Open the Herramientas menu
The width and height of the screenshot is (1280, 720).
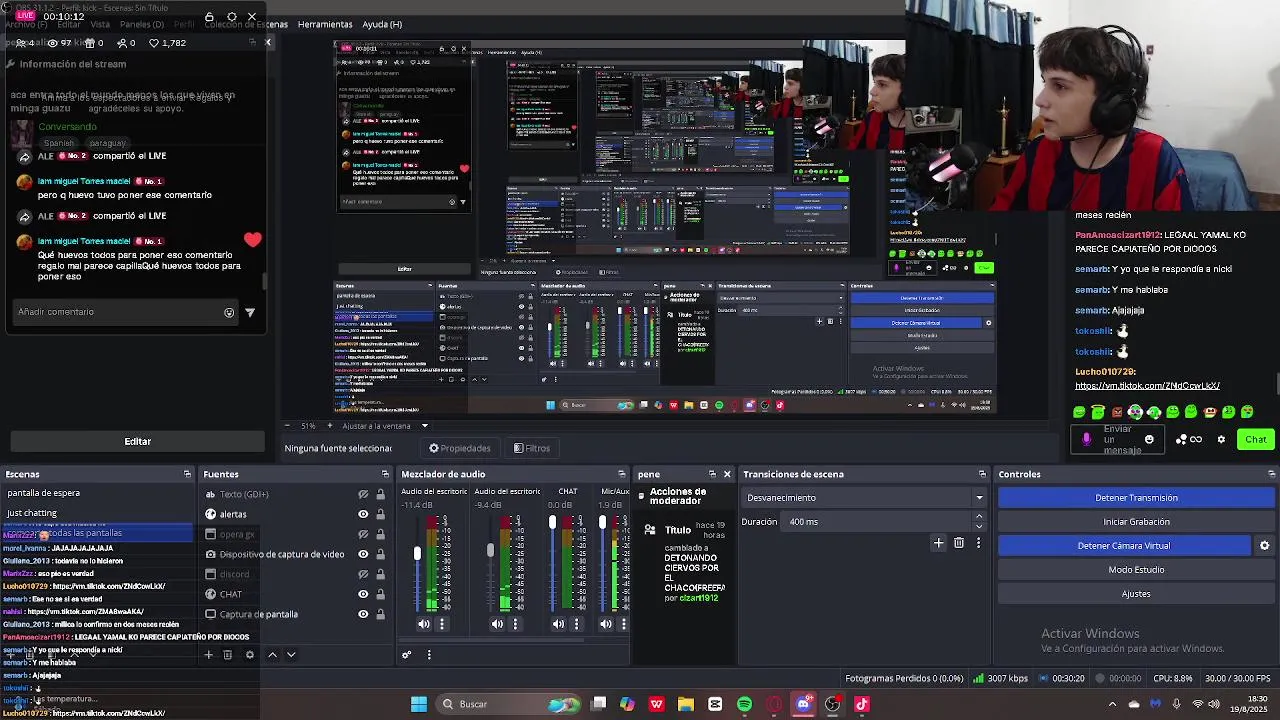point(325,24)
